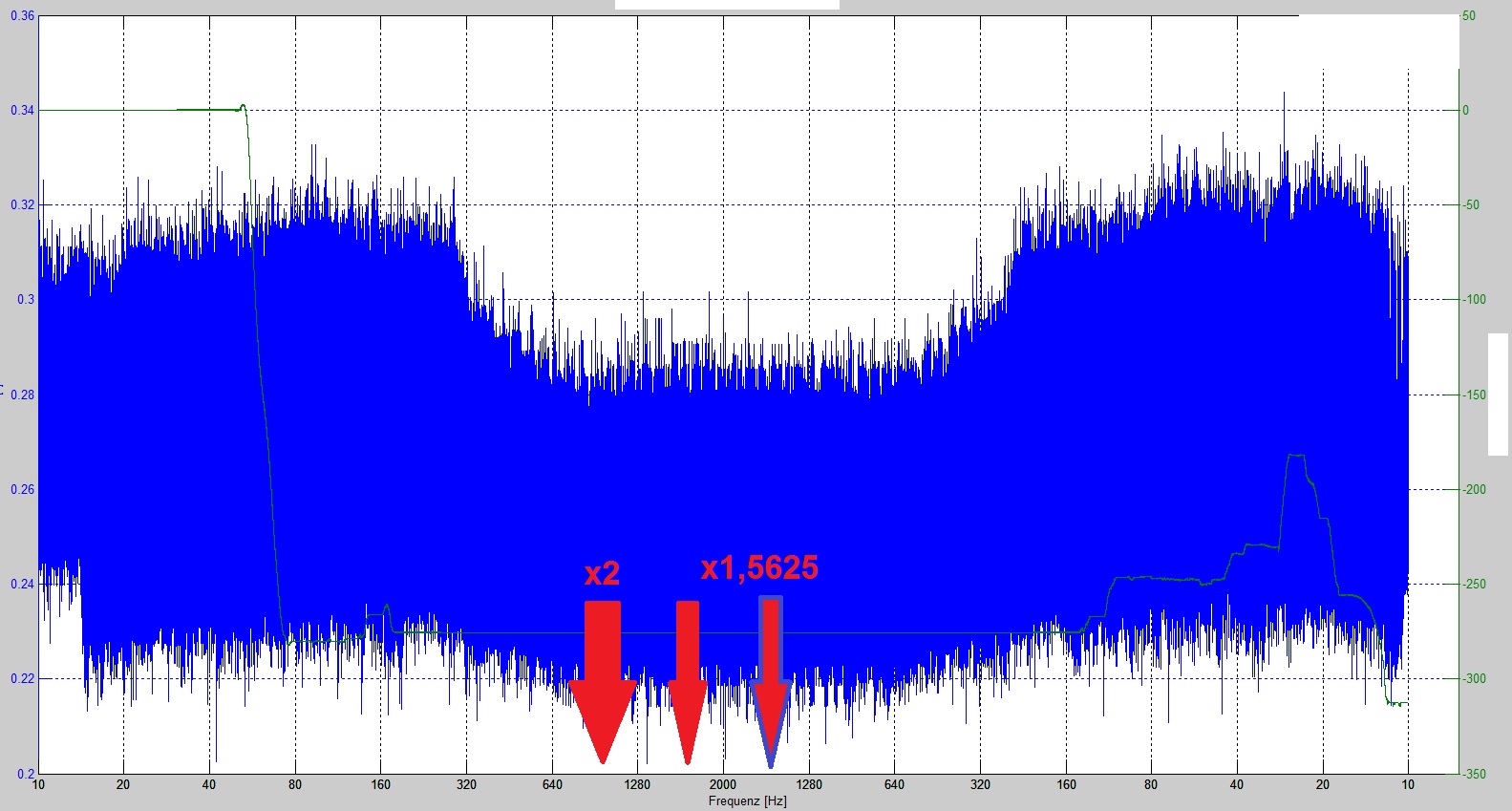1512x811 pixels.
Task: Click the rightmost 10 x-axis tick label
Action: click(x=1408, y=785)
